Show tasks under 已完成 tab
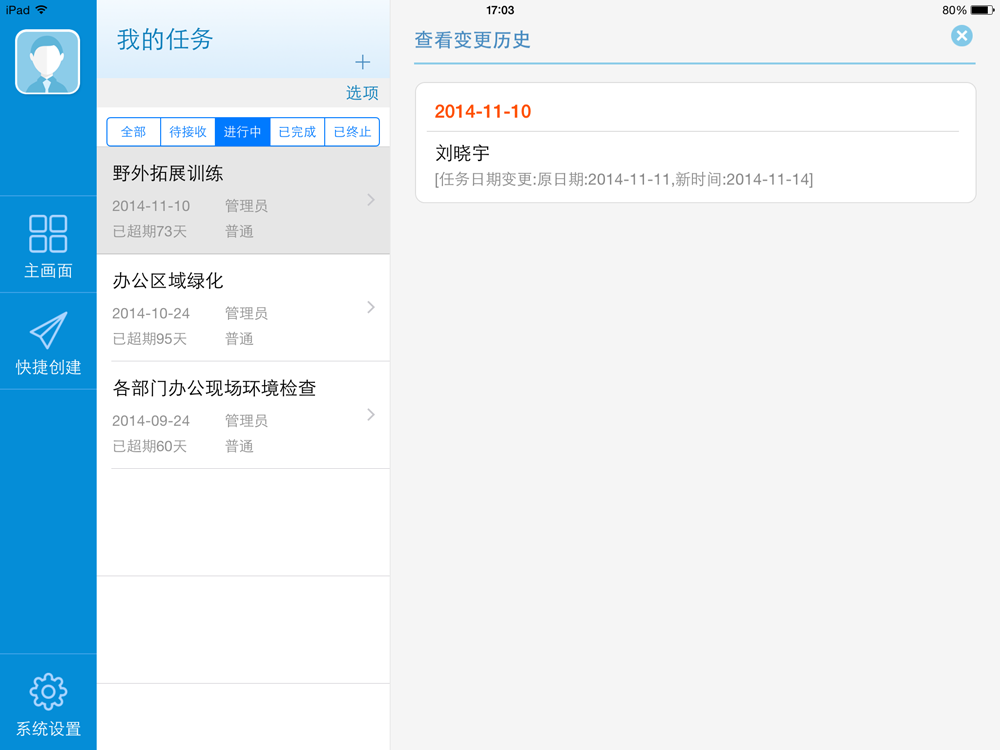 (x=297, y=131)
